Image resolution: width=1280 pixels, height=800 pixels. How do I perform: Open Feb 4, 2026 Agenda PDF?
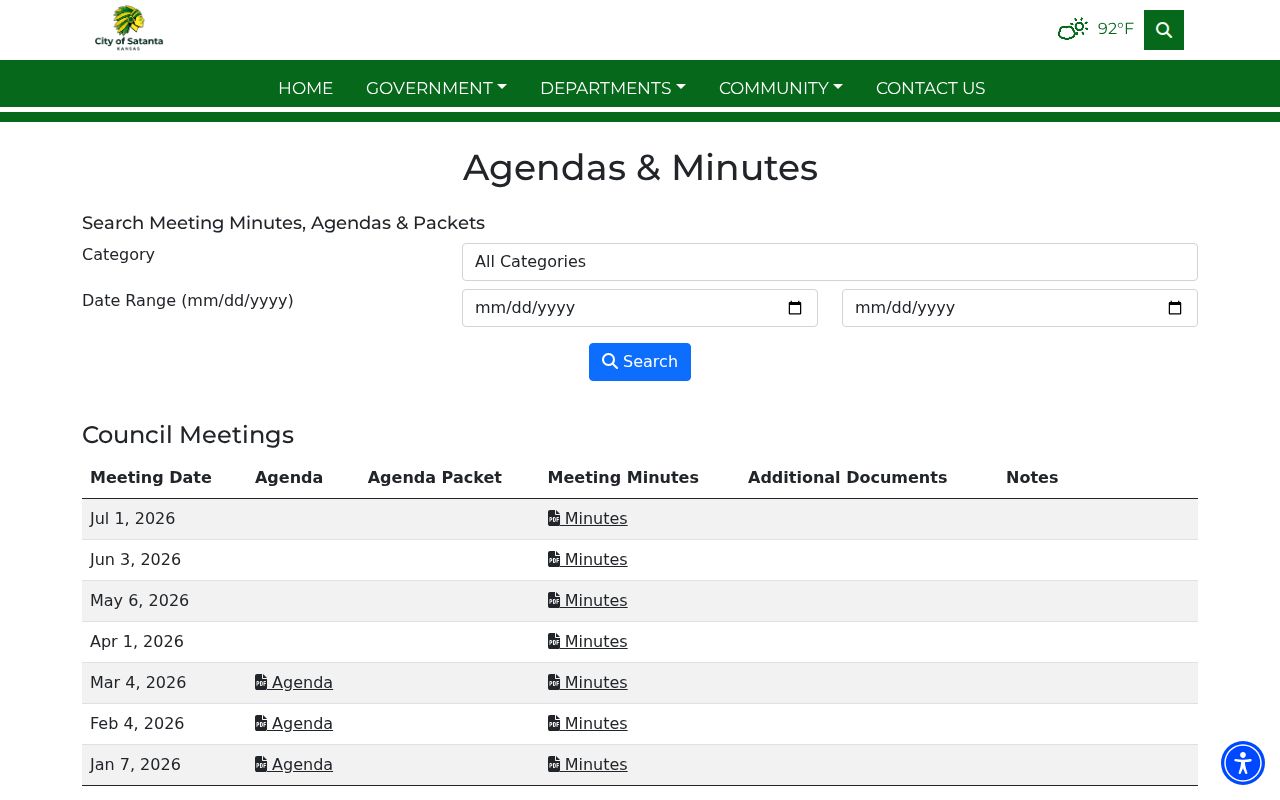294,723
